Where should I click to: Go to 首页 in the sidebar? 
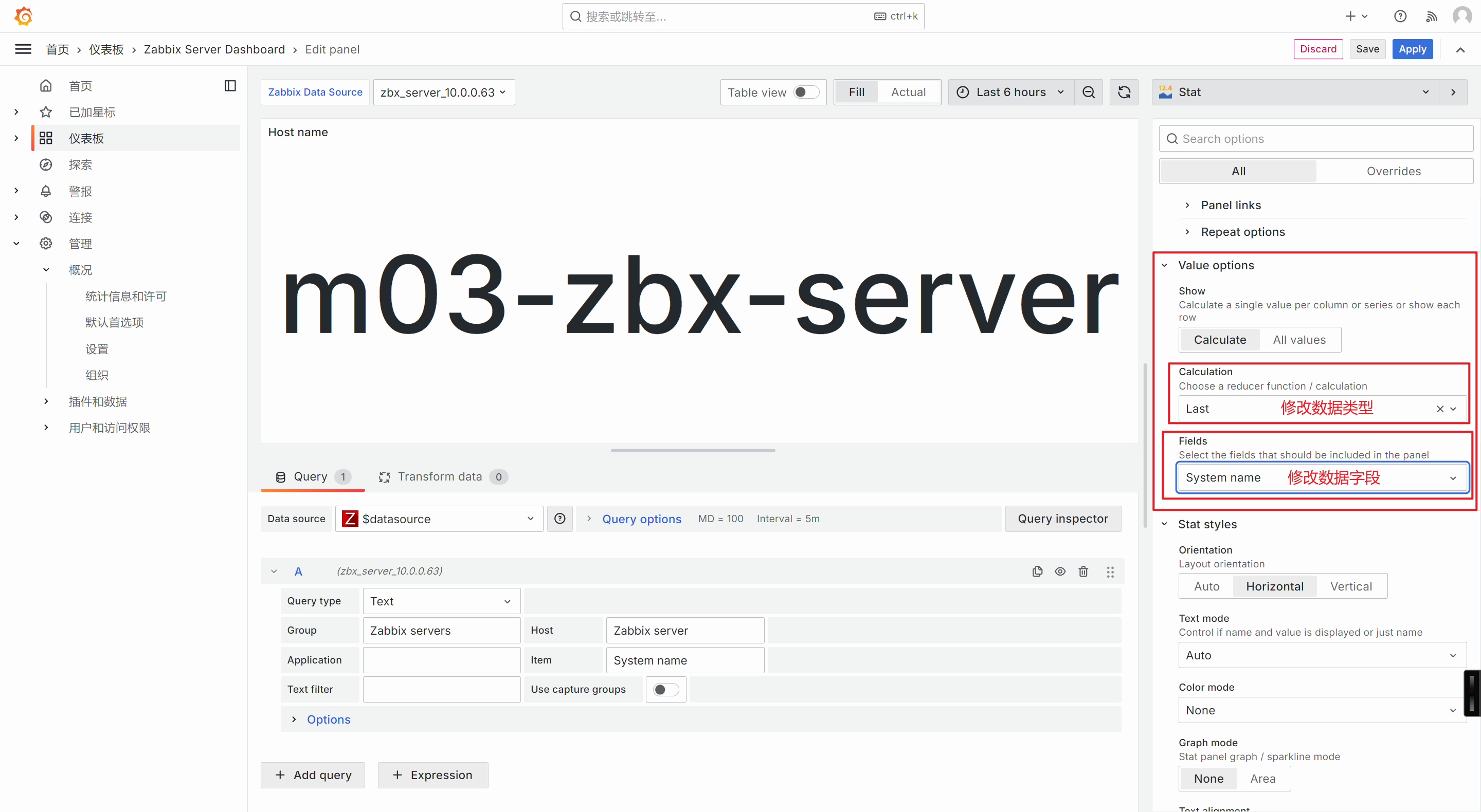pos(81,86)
